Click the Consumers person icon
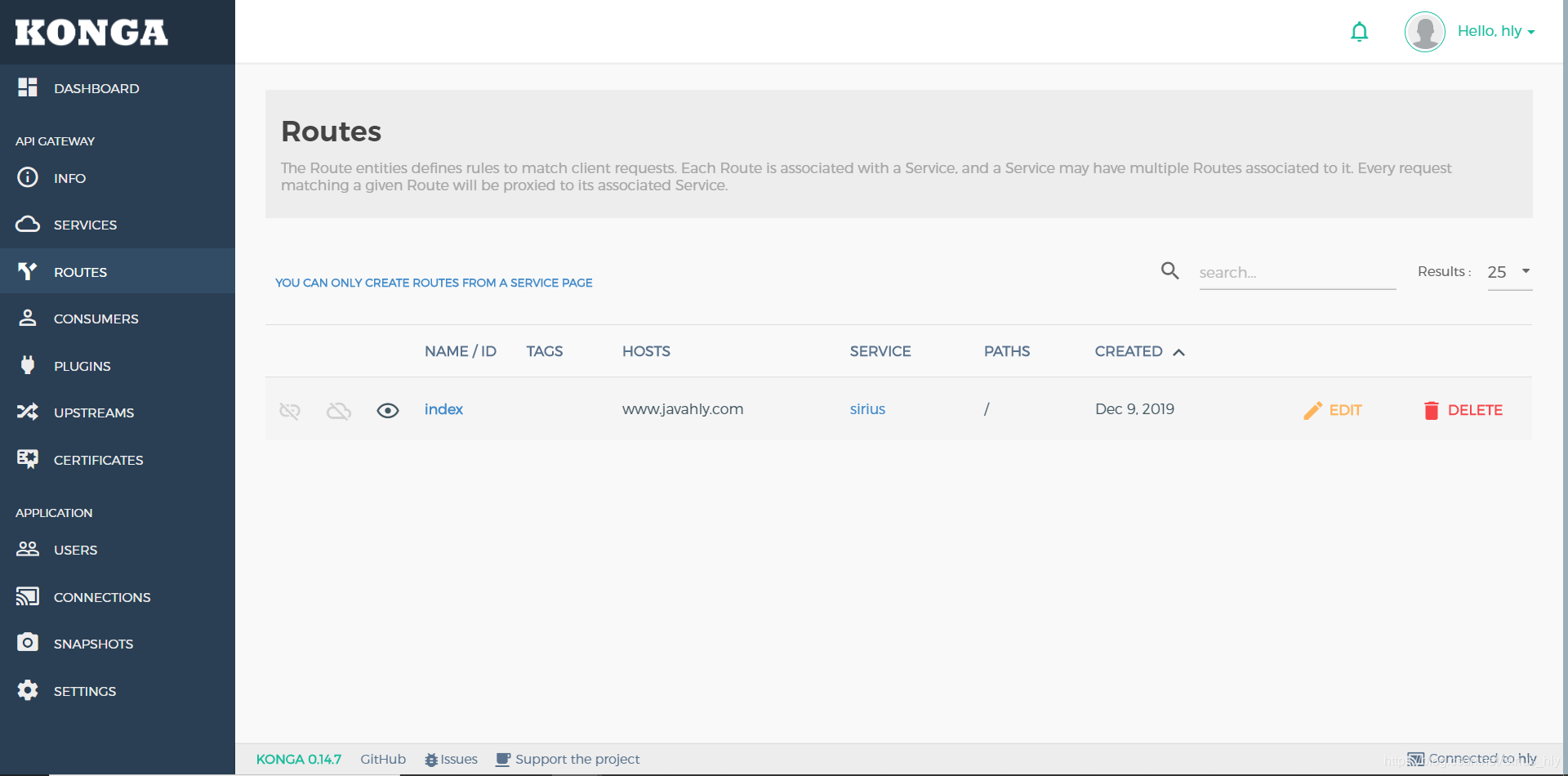Image resolution: width=1568 pixels, height=776 pixels. [28, 318]
